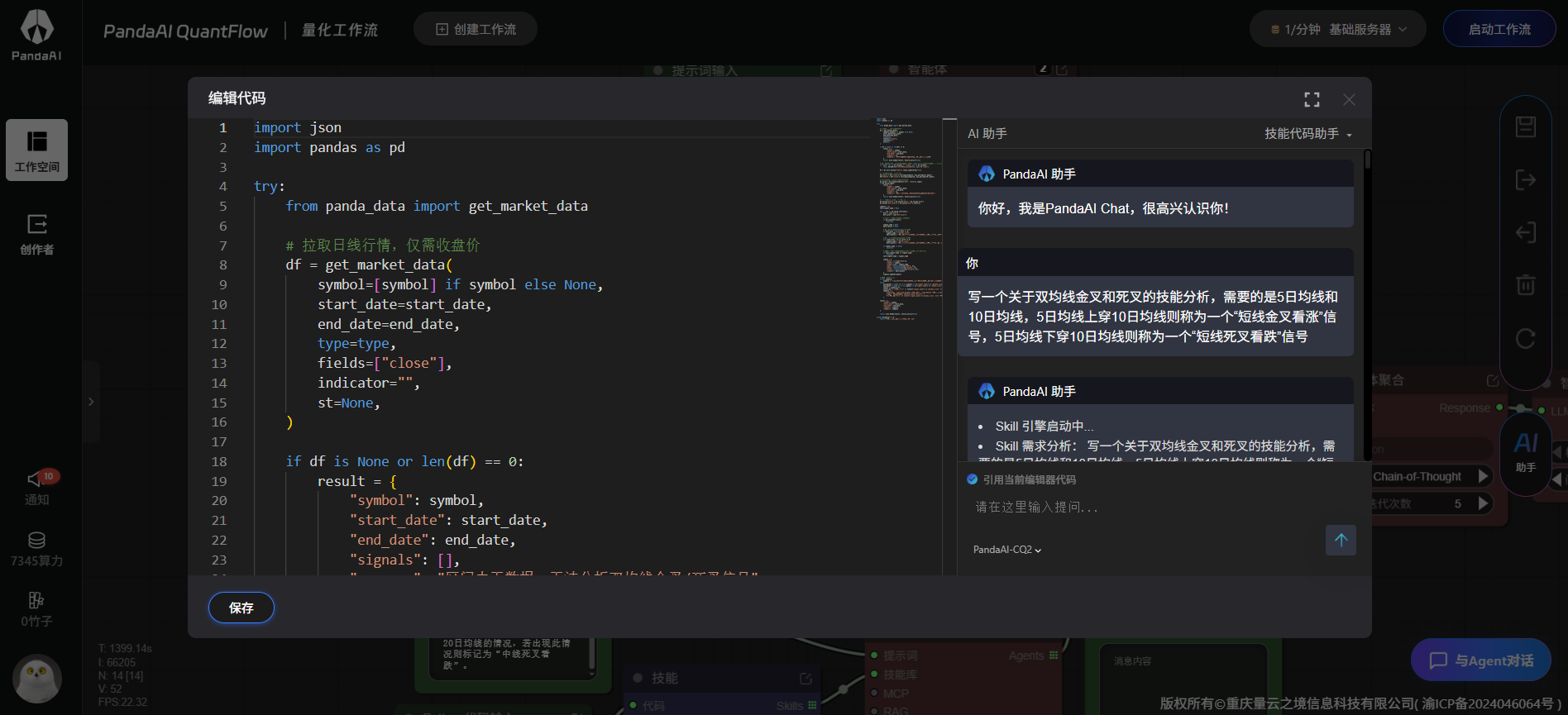The width and height of the screenshot is (1568, 715).
Task: Open the 1/分钟 基础服务器 dropdown
Action: coord(1338,29)
